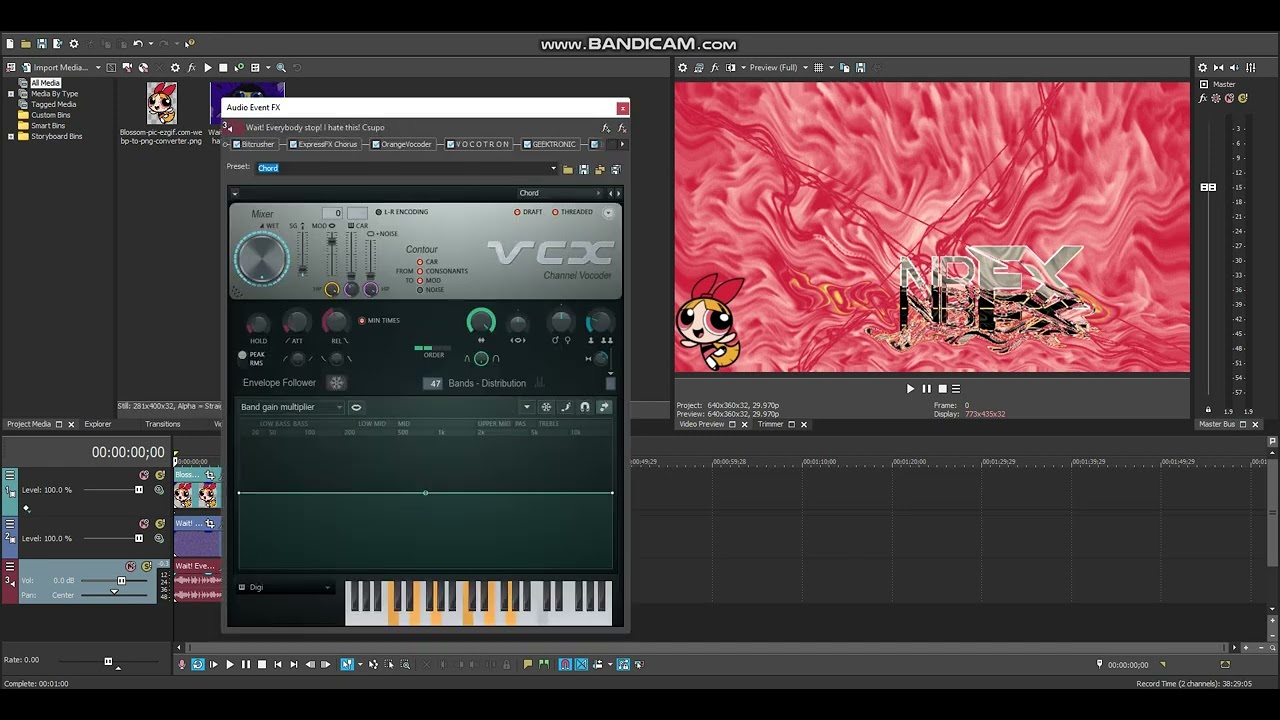
Task: Click the search media magnifier icon
Action: tap(281, 68)
